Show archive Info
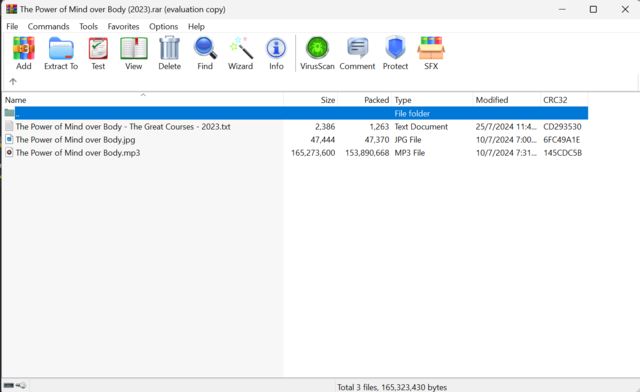The height and width of the screenshot is (392, 640). coord(276,53)
